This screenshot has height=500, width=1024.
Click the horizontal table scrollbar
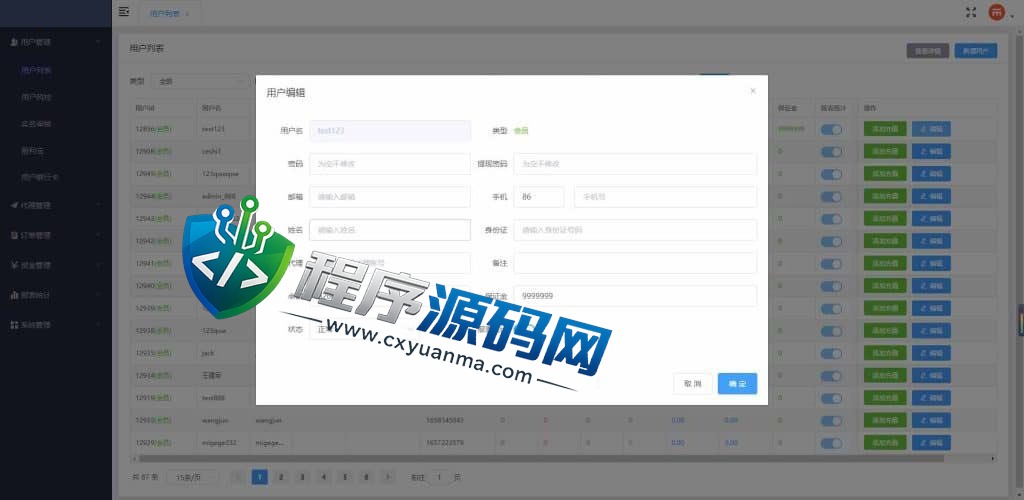click(543, 458)
